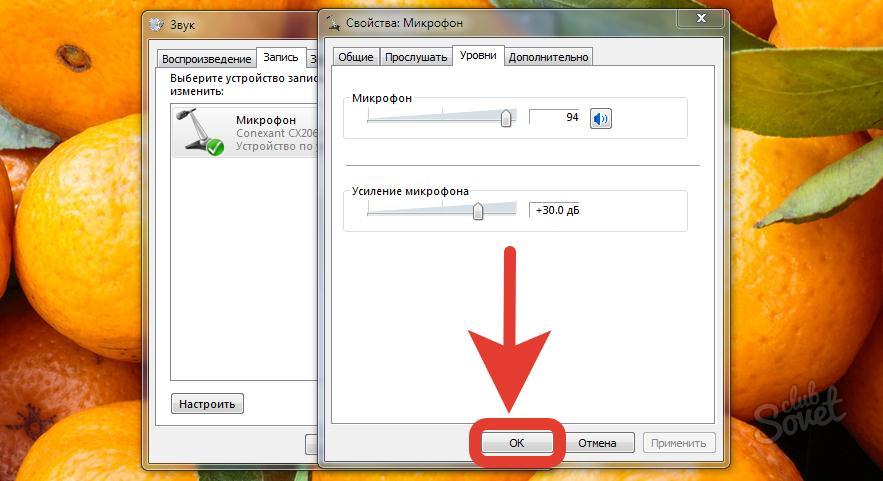Viewport: 883px width, 481px height.
Task: Click the boost value field +30.0 дБ
Action: tap(554, 210)
